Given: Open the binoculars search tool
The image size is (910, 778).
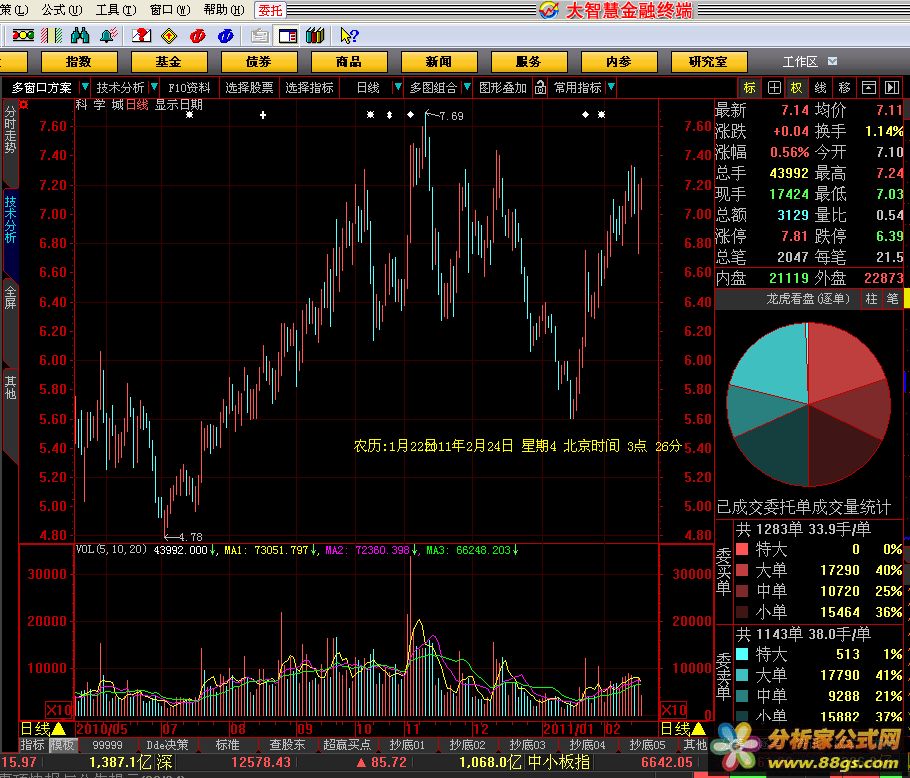Looking at the screenshot, I should 80,36.
